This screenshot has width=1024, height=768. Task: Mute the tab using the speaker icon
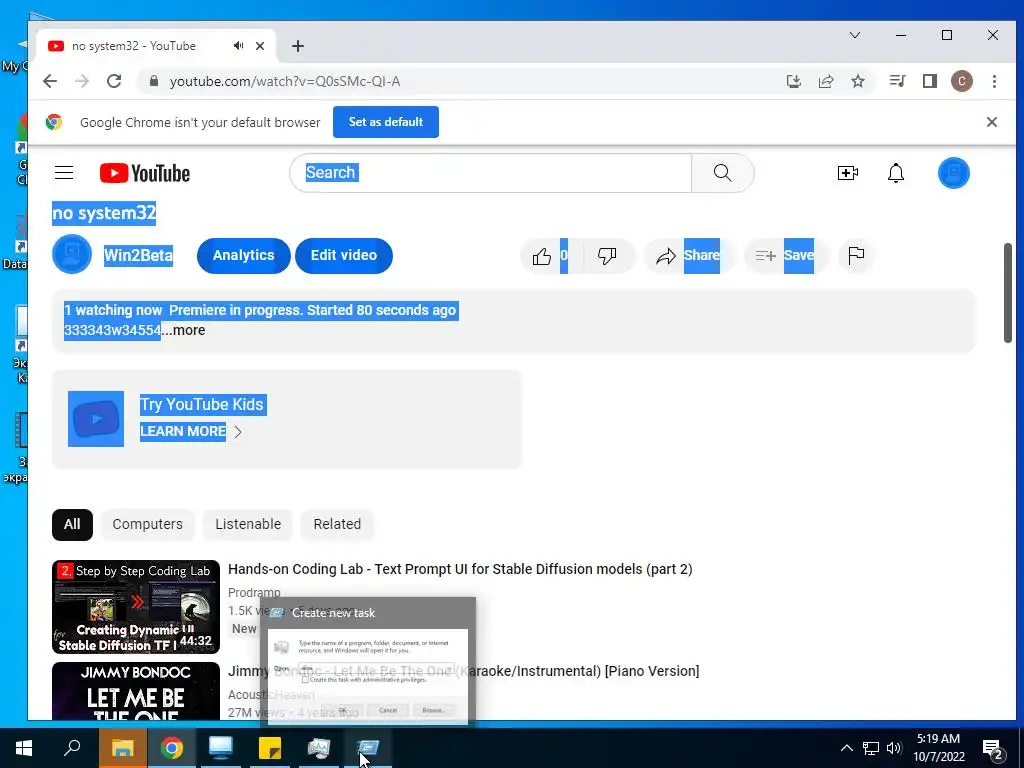tap(238, 46)
